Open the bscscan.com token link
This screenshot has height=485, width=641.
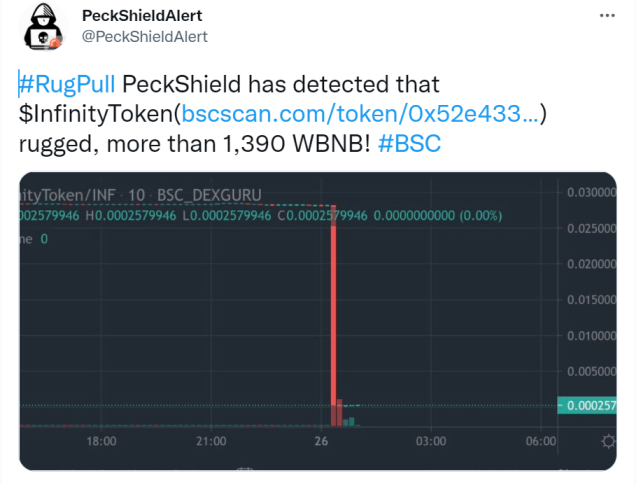361,113
